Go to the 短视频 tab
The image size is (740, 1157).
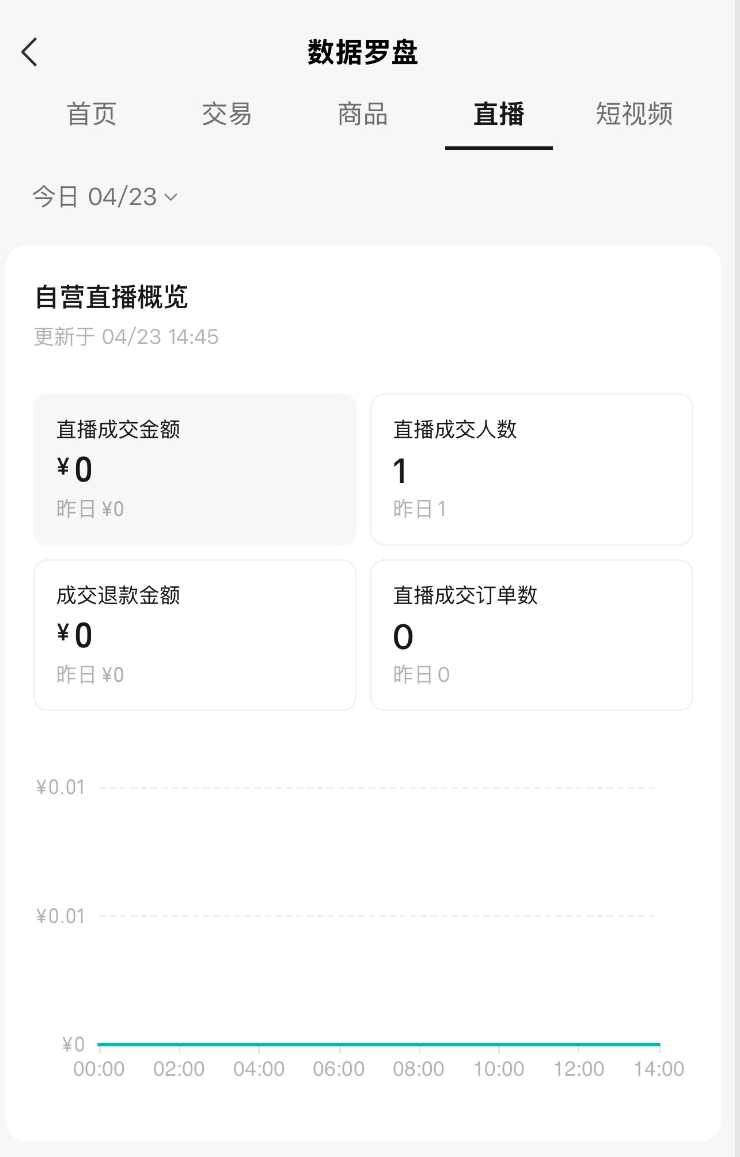coord(634,114)
